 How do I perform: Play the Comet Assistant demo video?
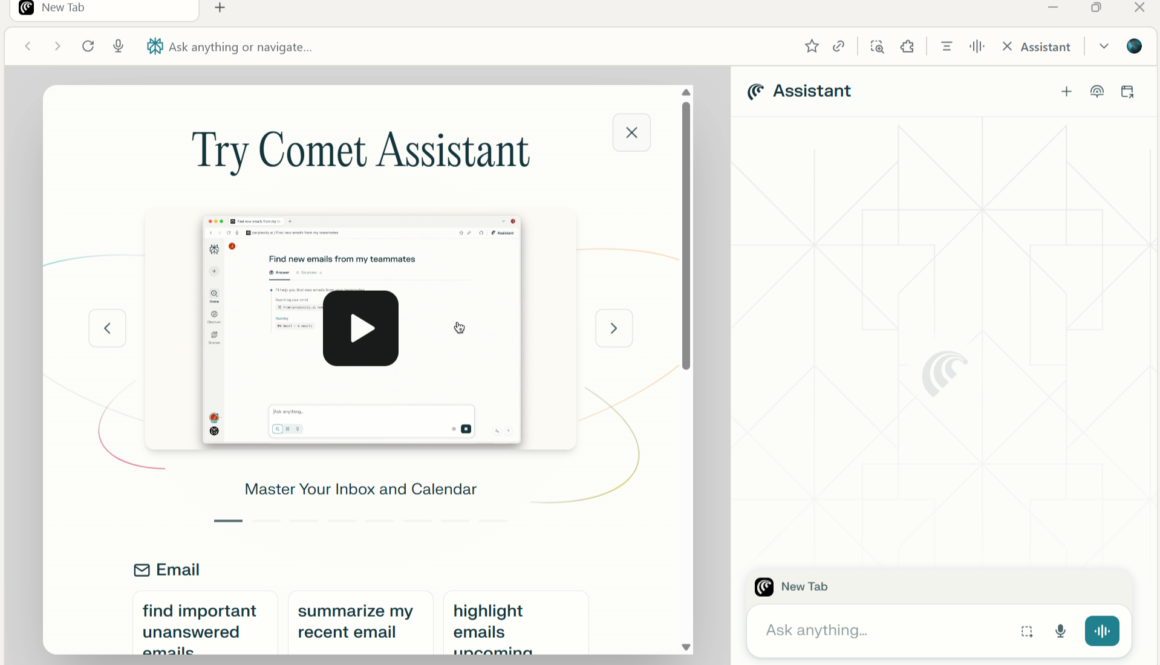click(x=360, y=327)
